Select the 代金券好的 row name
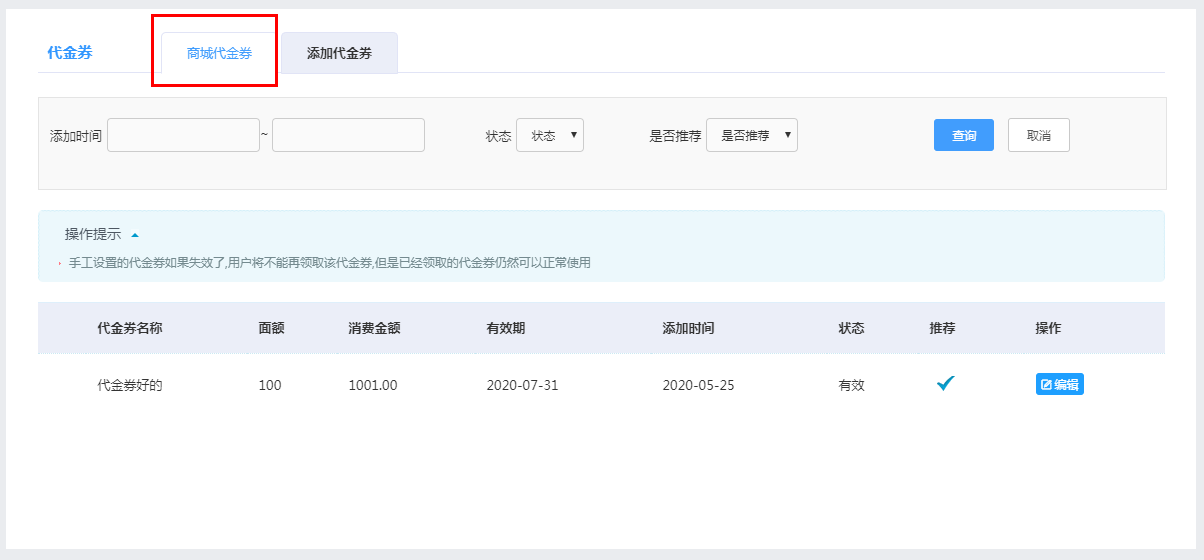Image resolution: width=1204 pixels, height=560 pixels. [x=130, y=385]
